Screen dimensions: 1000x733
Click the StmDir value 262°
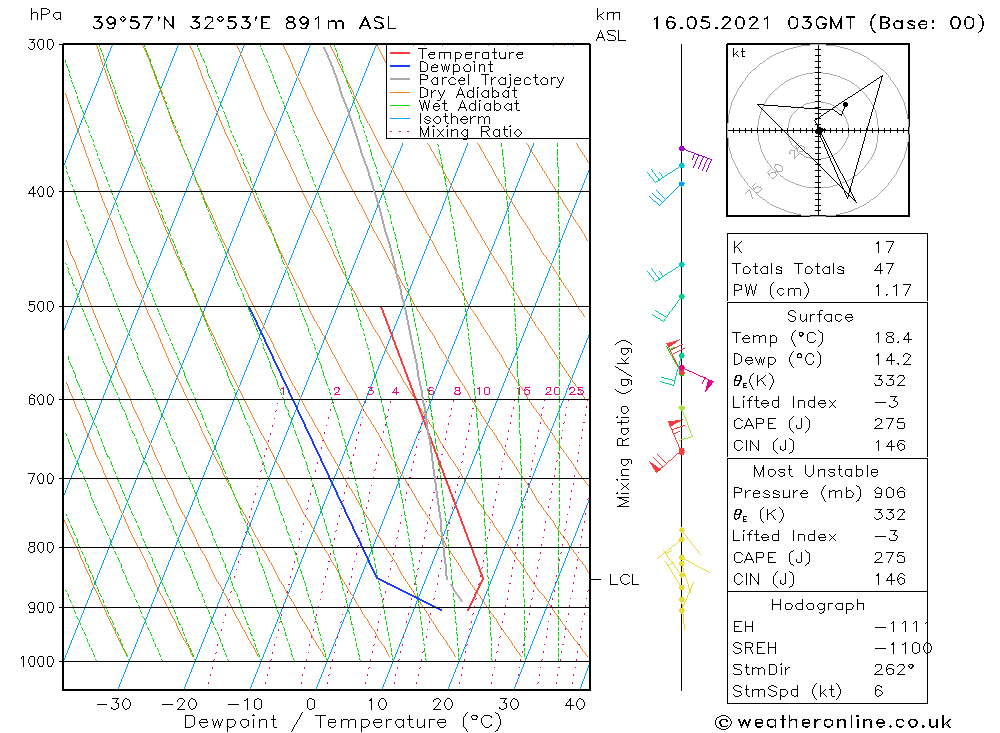pyautogui.click(x=894, y=670)
